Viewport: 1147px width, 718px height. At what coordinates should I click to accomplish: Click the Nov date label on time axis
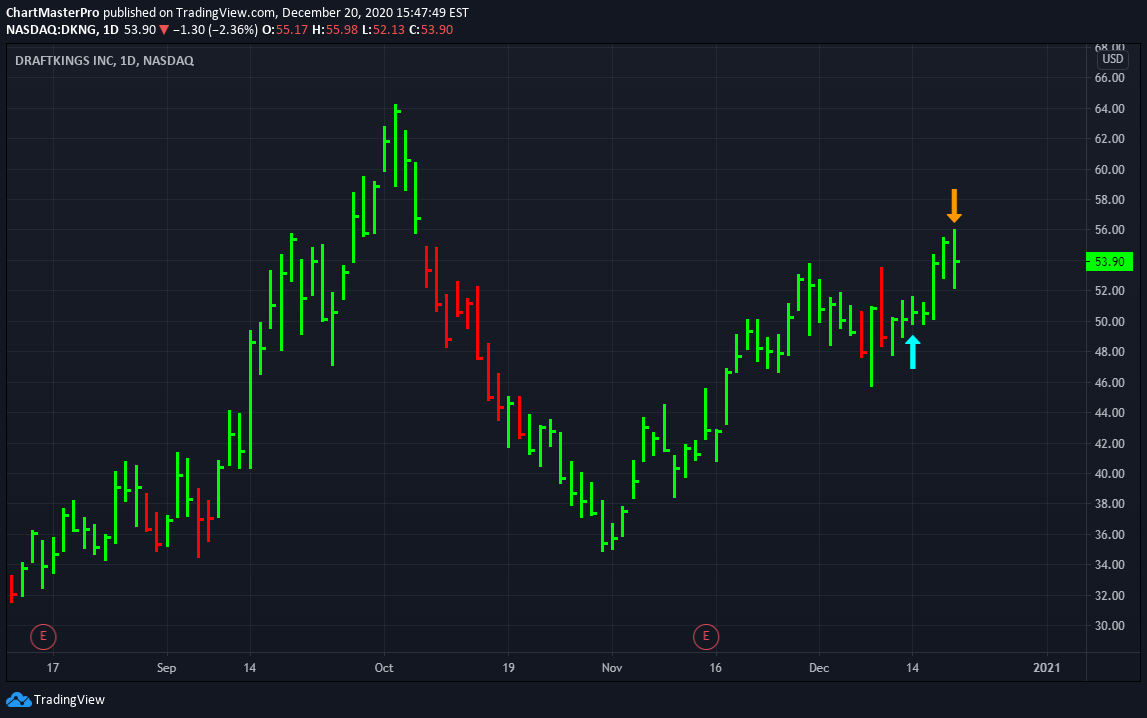click(612, 668)
